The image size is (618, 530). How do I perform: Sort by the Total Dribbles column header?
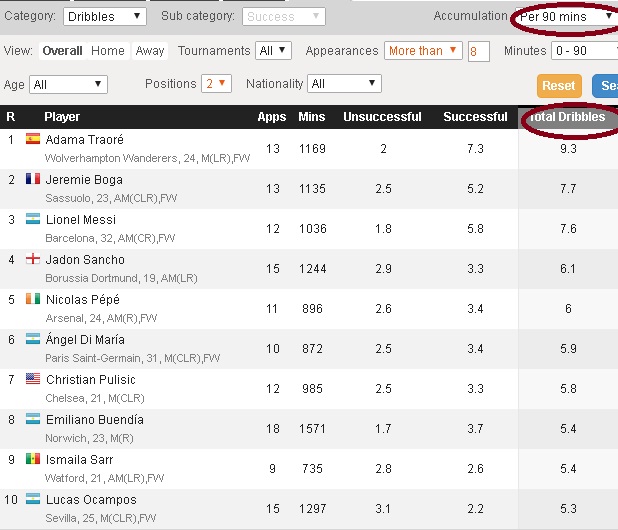(x=568, y=117)
